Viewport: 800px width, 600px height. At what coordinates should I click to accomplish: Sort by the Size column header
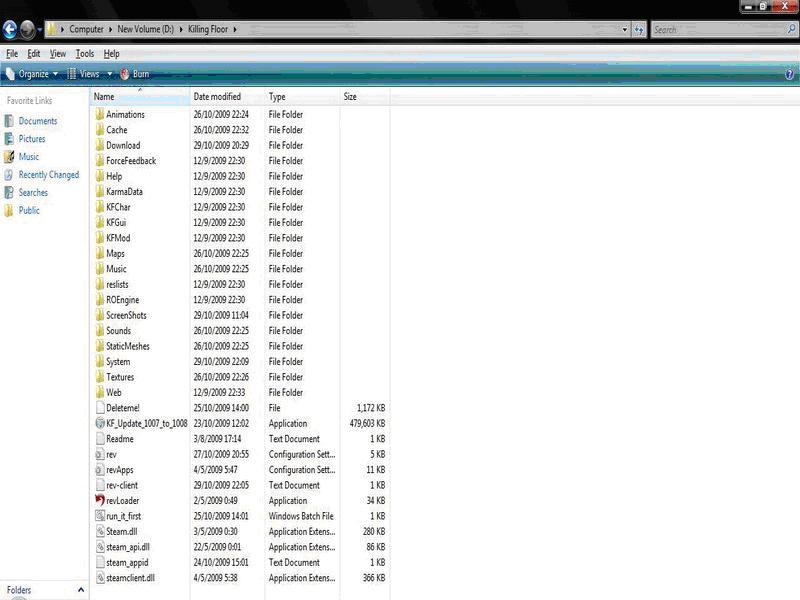(x=365, y=96)
